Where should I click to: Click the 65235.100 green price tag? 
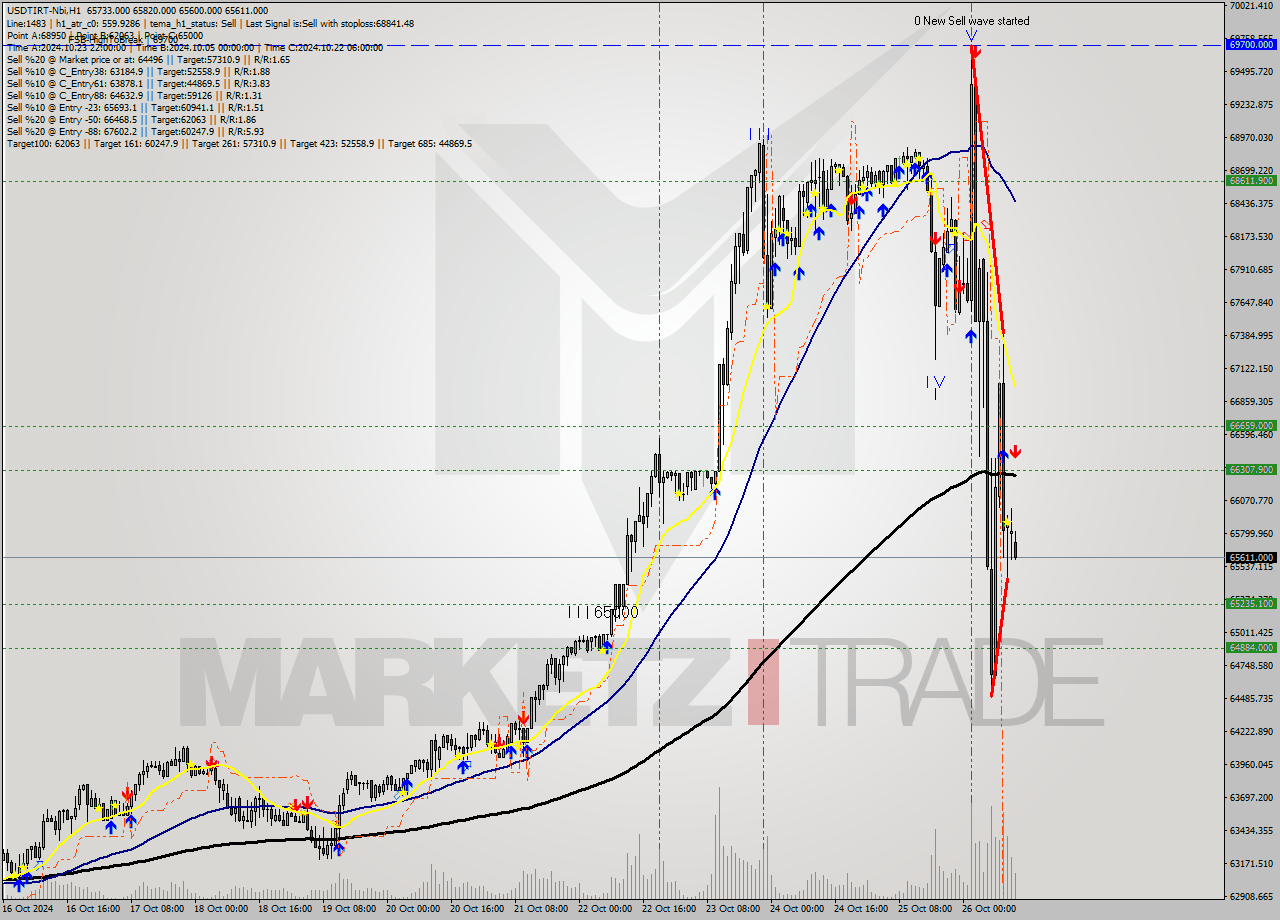1251,603
